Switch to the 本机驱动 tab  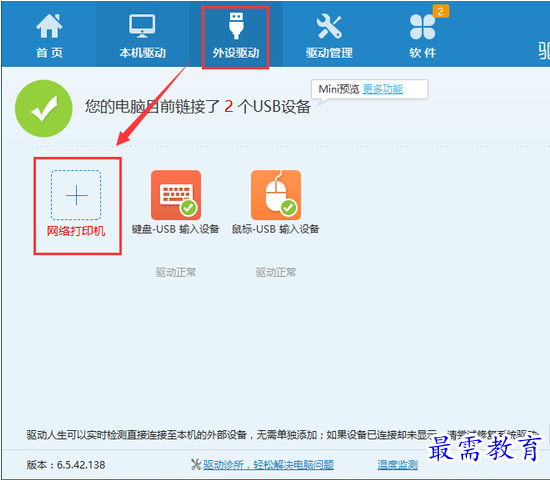coord(142,35)
